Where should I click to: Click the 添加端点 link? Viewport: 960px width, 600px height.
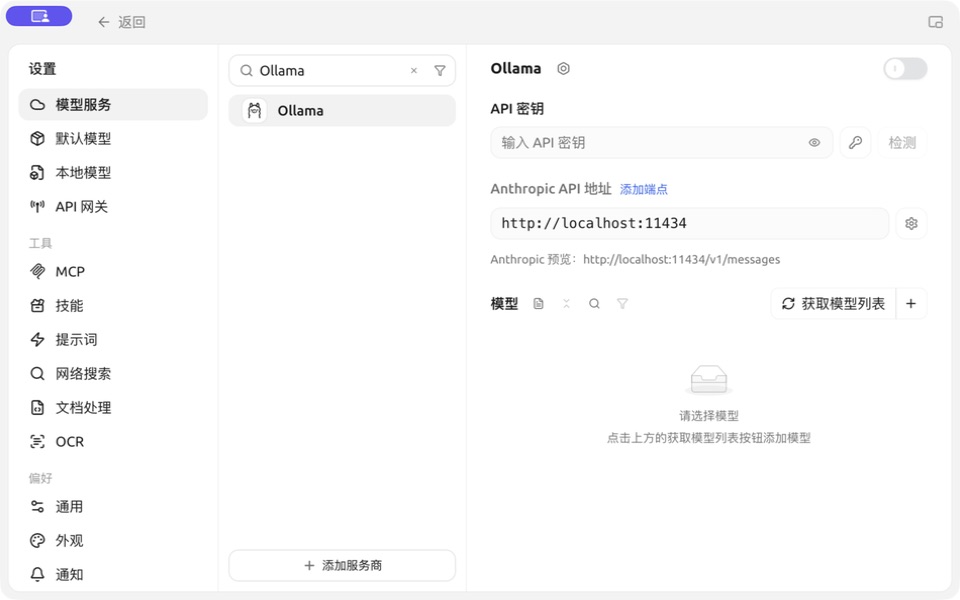(x=643, y=189)
